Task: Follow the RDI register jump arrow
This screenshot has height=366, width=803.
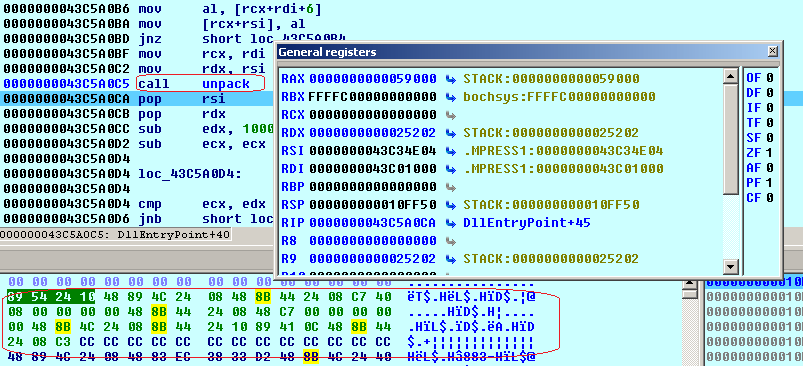Action: point(451,169)
